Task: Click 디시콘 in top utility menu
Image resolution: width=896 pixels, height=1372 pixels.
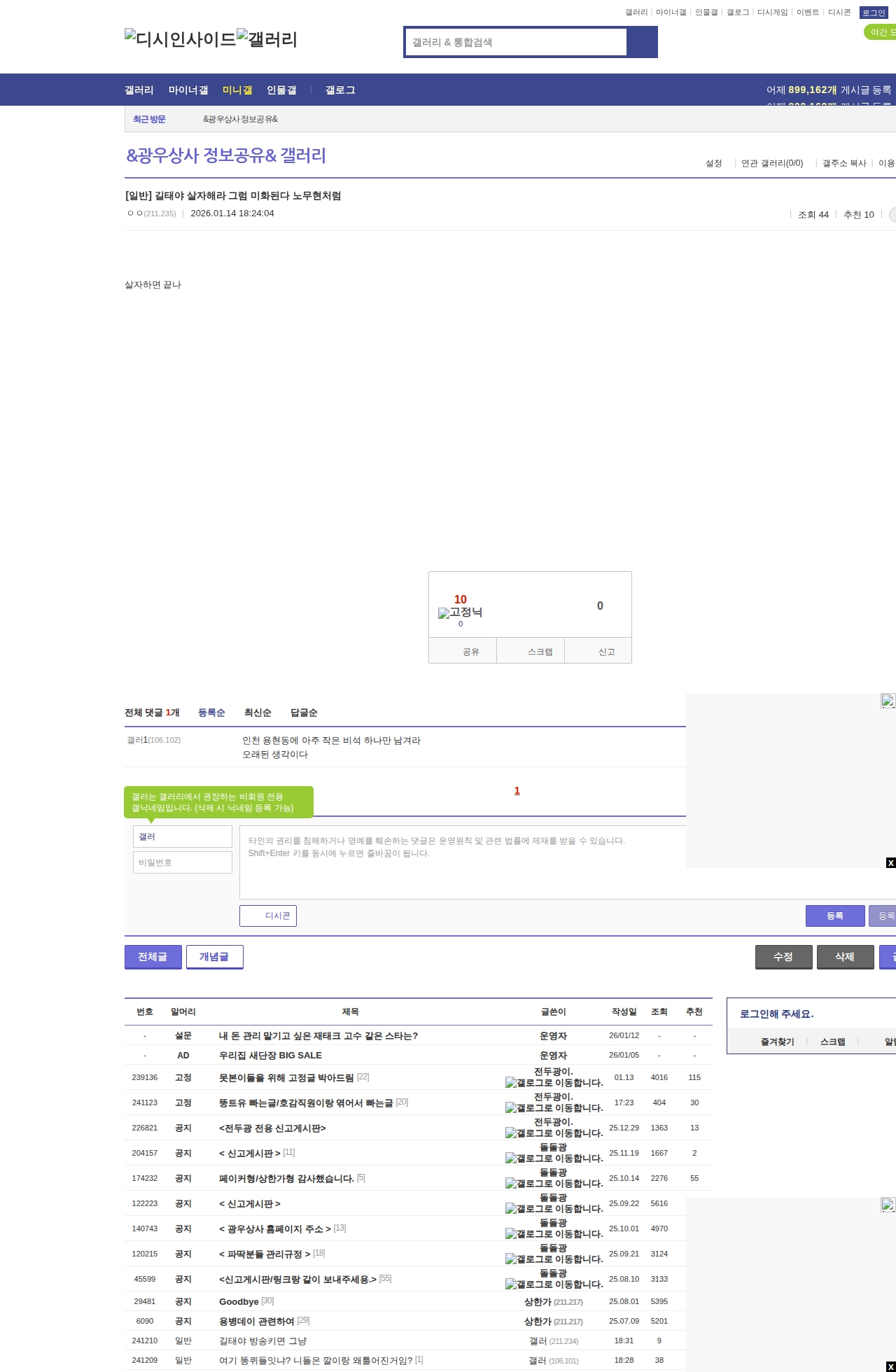Action: click(839, 13)
